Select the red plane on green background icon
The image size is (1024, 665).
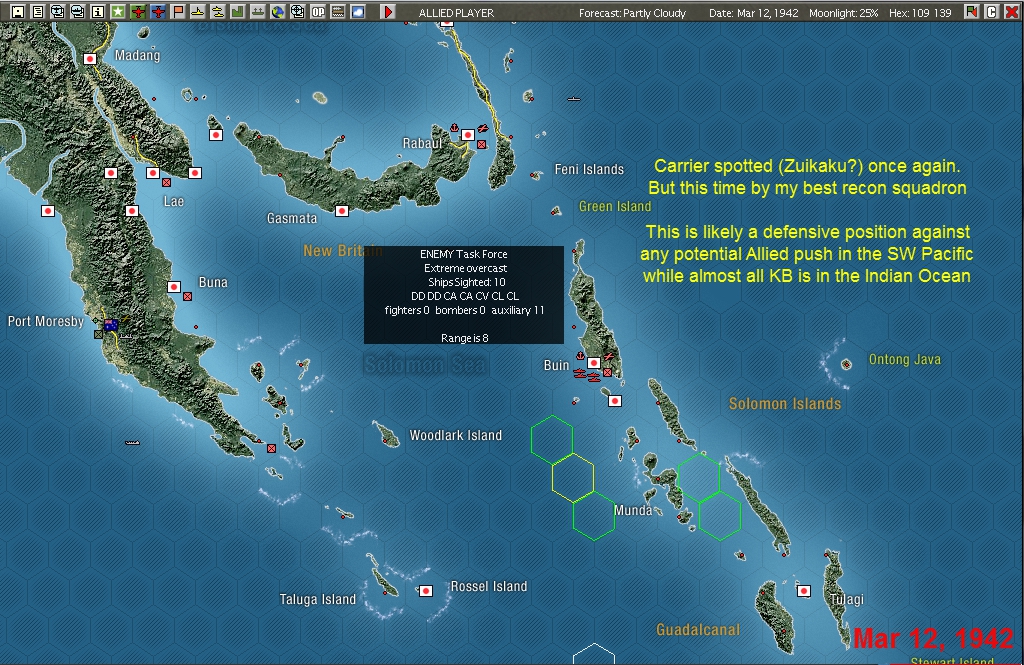pos(138,12)
